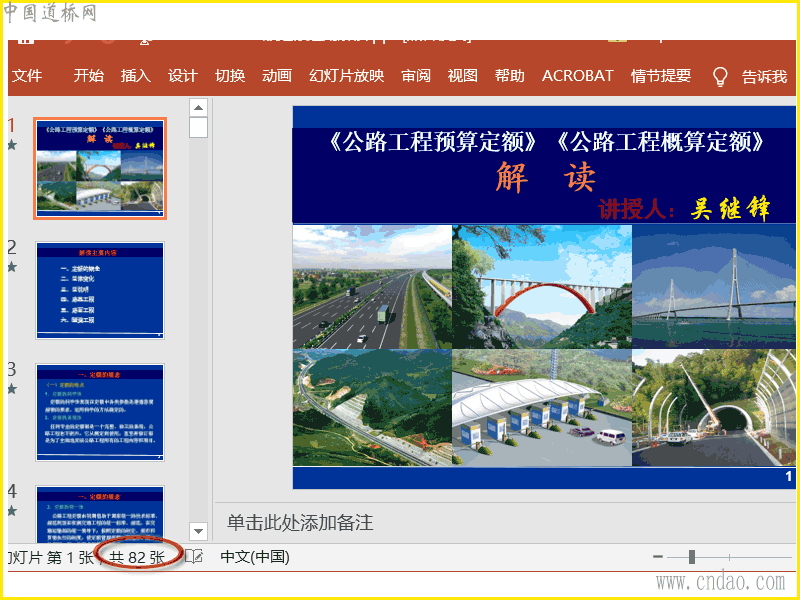Select the 设计 ribbon tab
Image resolution: width=800 pixels, height=600 pixels.
pyautogui.click(x=183, y=76)
